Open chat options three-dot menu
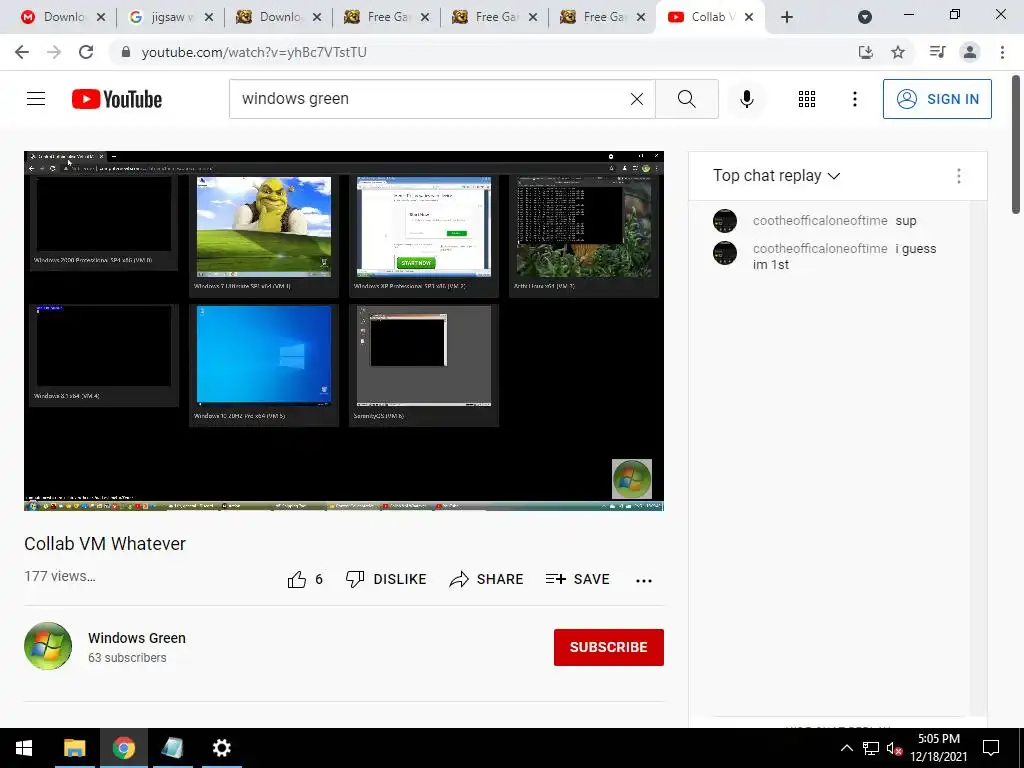1024x768 pixels. click(958, 176)
